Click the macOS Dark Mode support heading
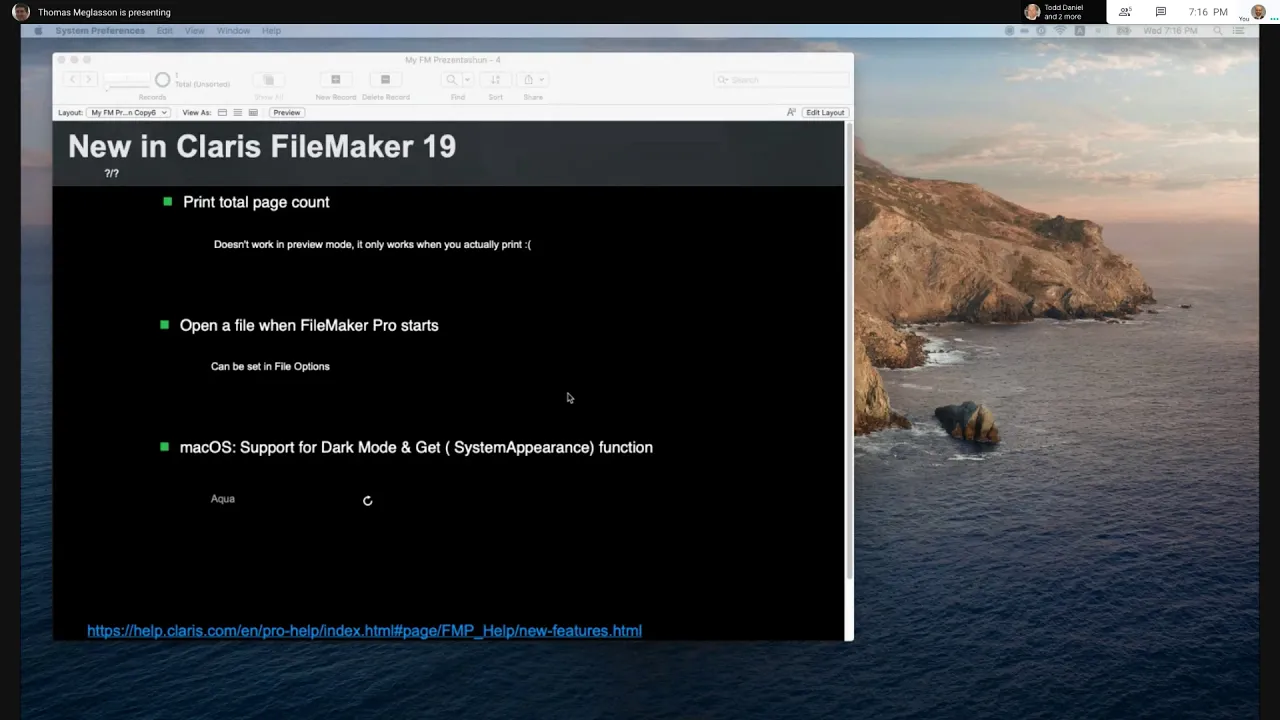Viewport: 1280px width, 720px height. click(416, 447)
